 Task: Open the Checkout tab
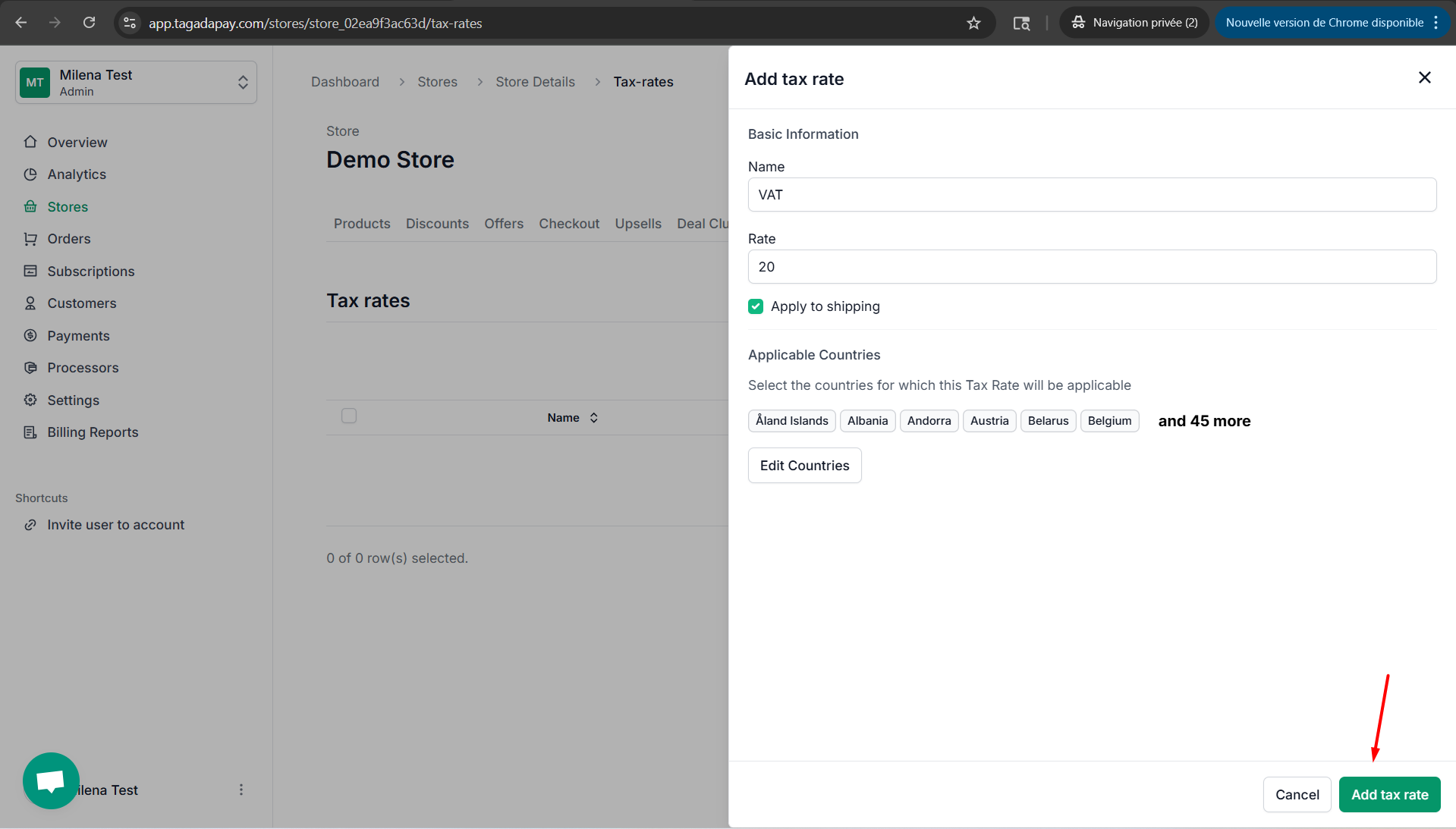click(568, 224)
